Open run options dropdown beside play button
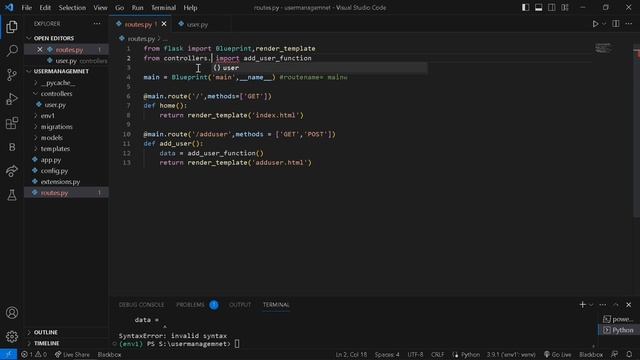 [604, 24]
